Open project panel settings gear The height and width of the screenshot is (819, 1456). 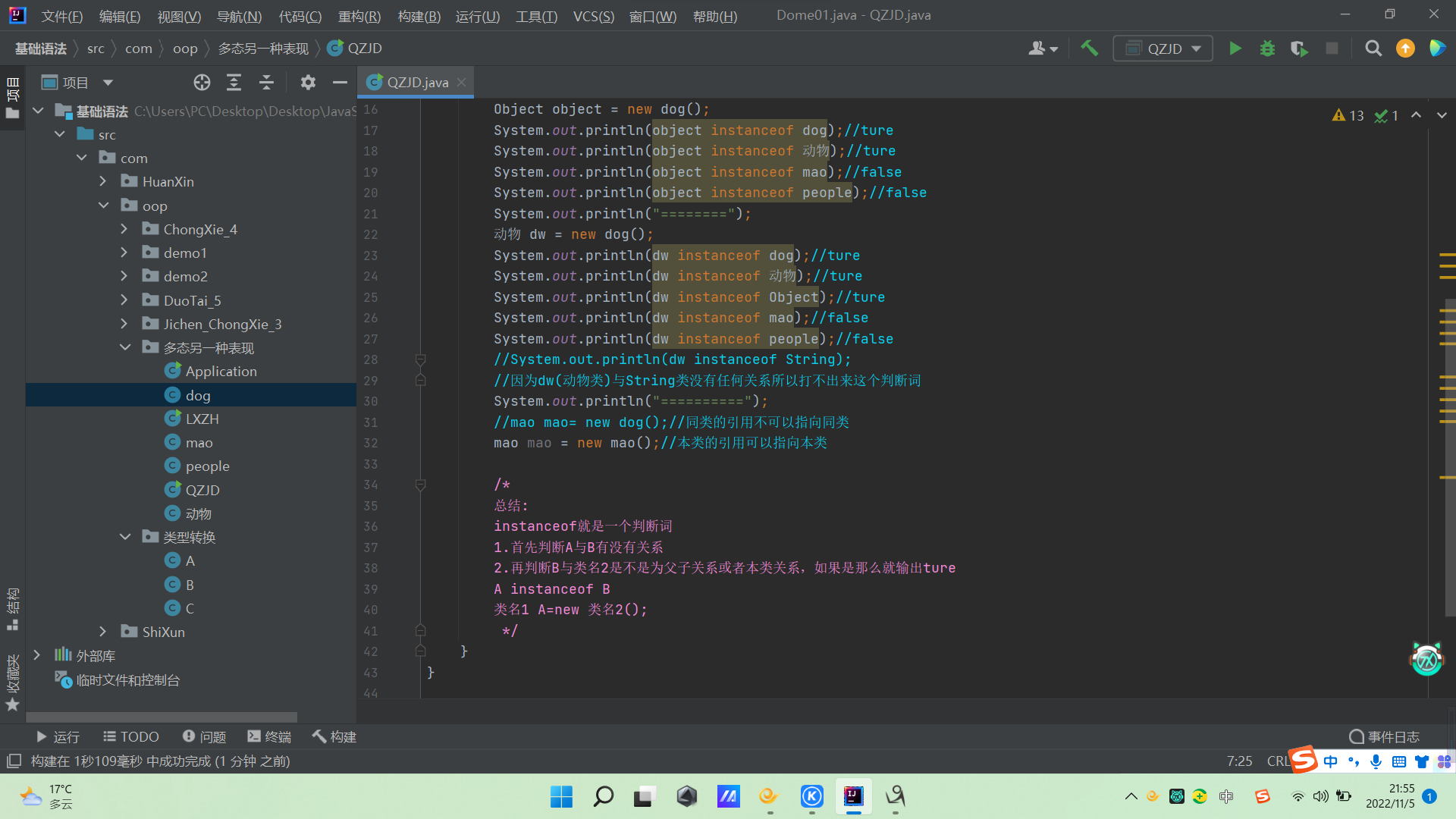(x=307, y=83)
